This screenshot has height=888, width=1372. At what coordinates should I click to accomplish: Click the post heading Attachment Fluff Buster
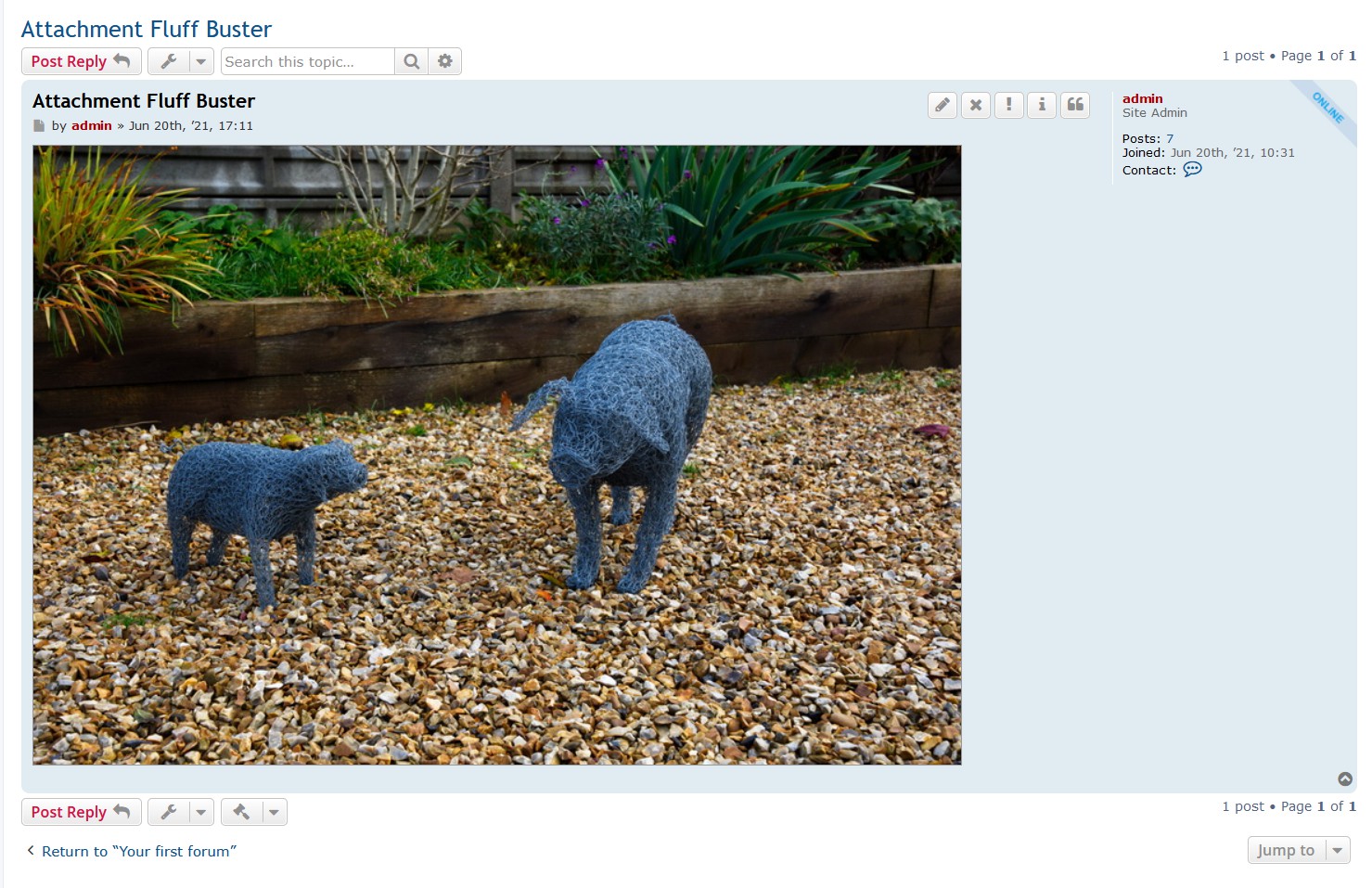[144, 100]
